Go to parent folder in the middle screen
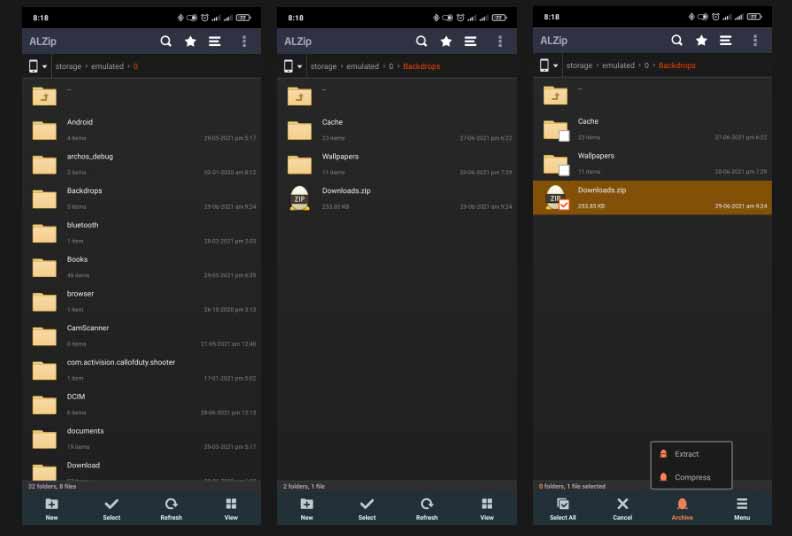 click(x=397, y=95)
